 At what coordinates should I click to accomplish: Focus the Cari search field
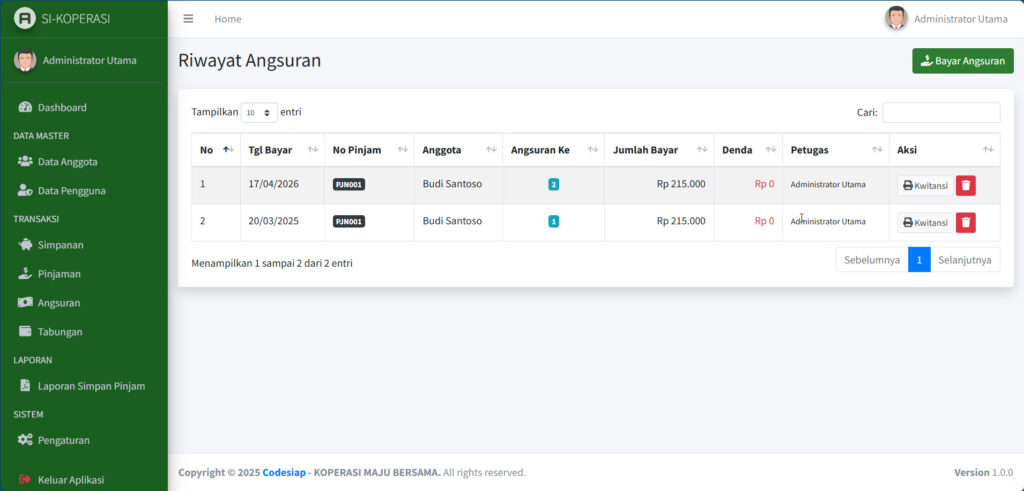click(940, 113)
